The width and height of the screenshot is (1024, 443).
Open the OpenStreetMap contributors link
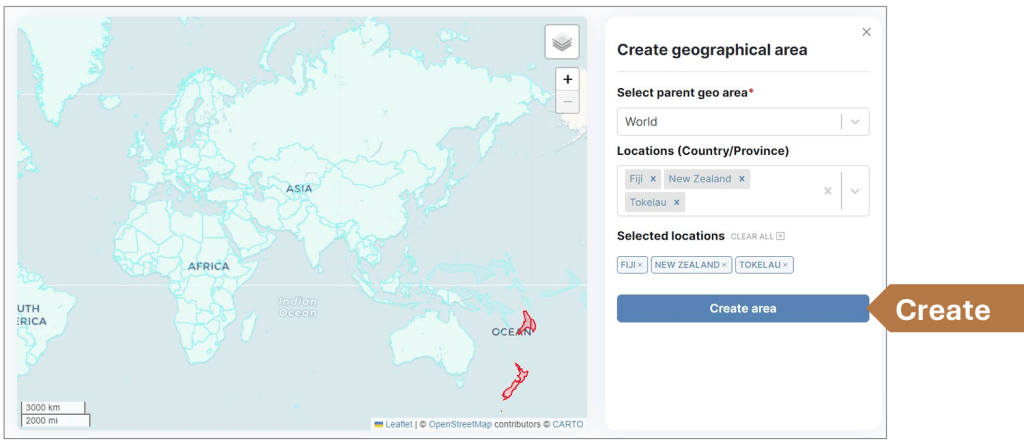point(461,424)
